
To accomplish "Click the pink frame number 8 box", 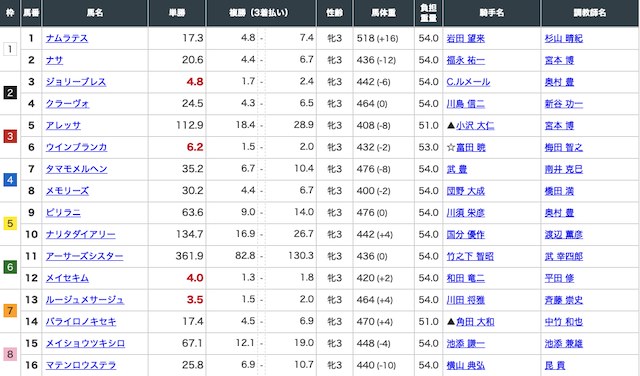I will (10, 354).
